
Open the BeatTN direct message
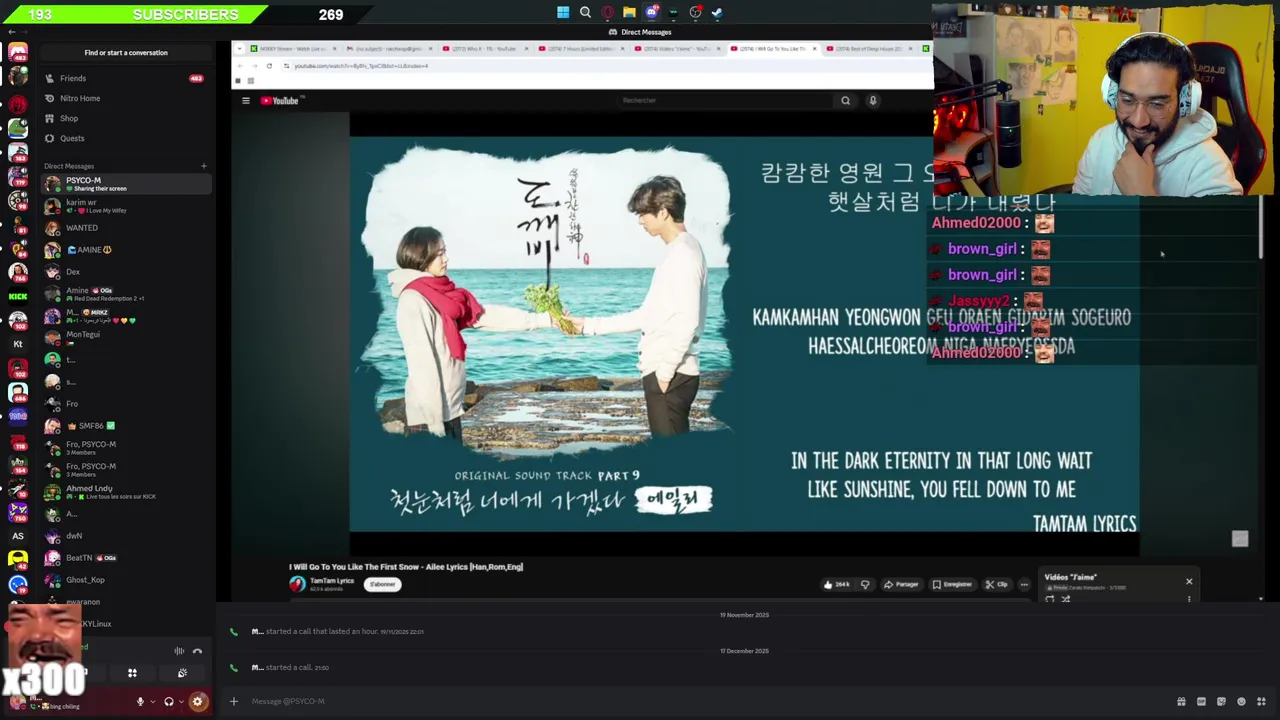[126, 558]
